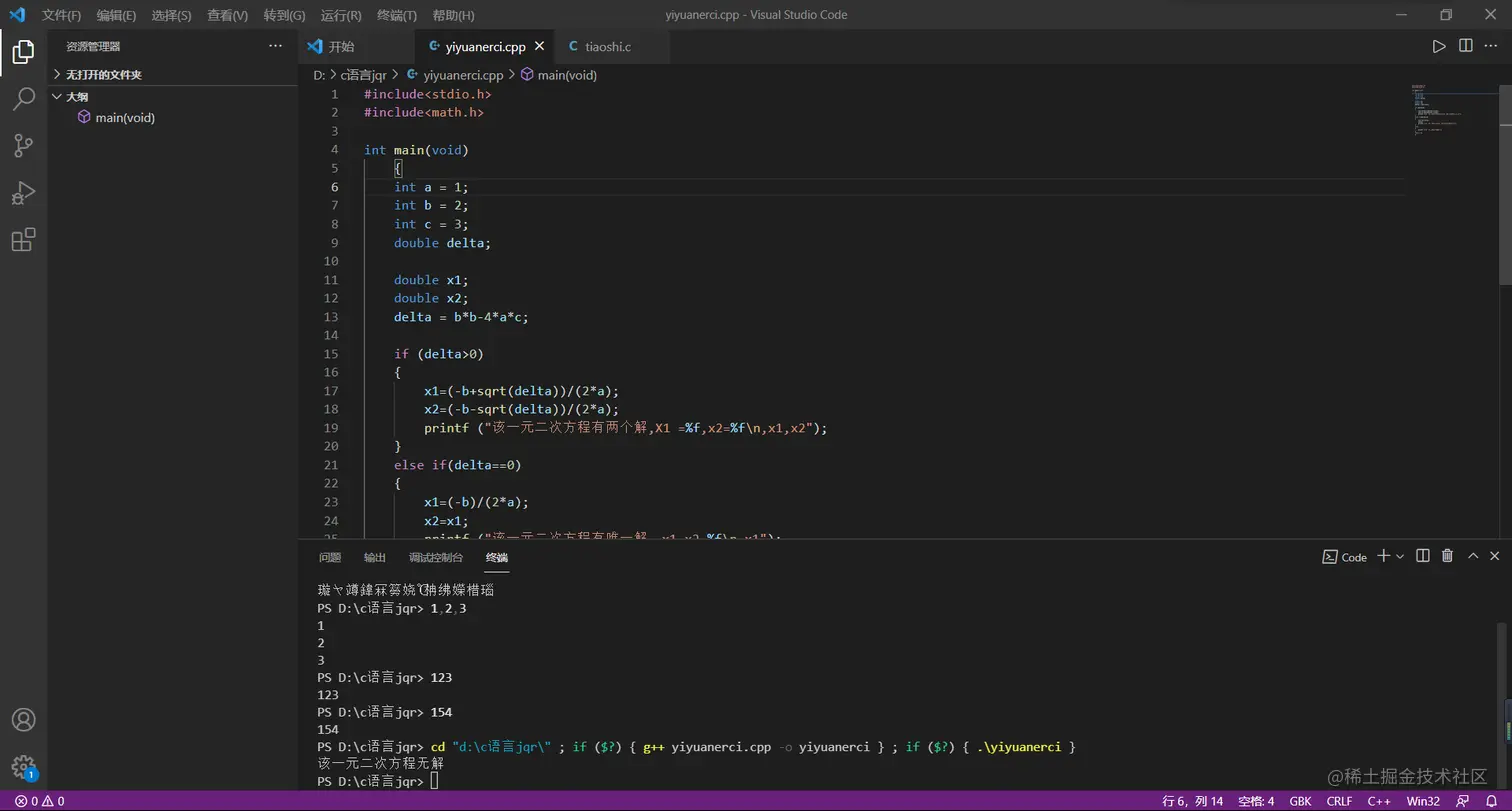
Task: Open the Manage gear icon
Action: point(23,767)
